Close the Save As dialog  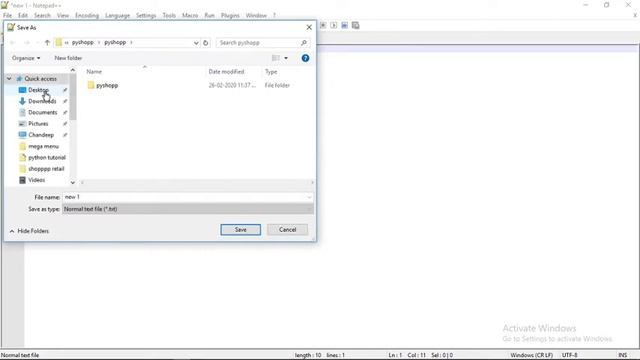[x=309, y=27]
